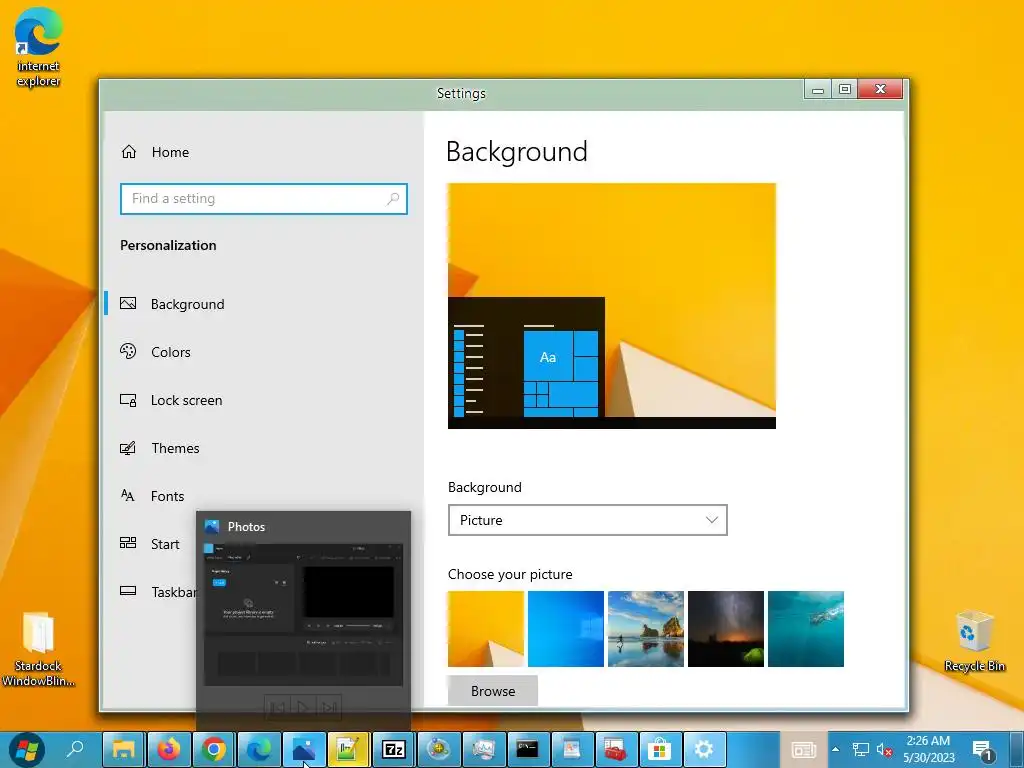1024x768 pixels.
Task: Open the Themes settings page
Action: point(159,448)
